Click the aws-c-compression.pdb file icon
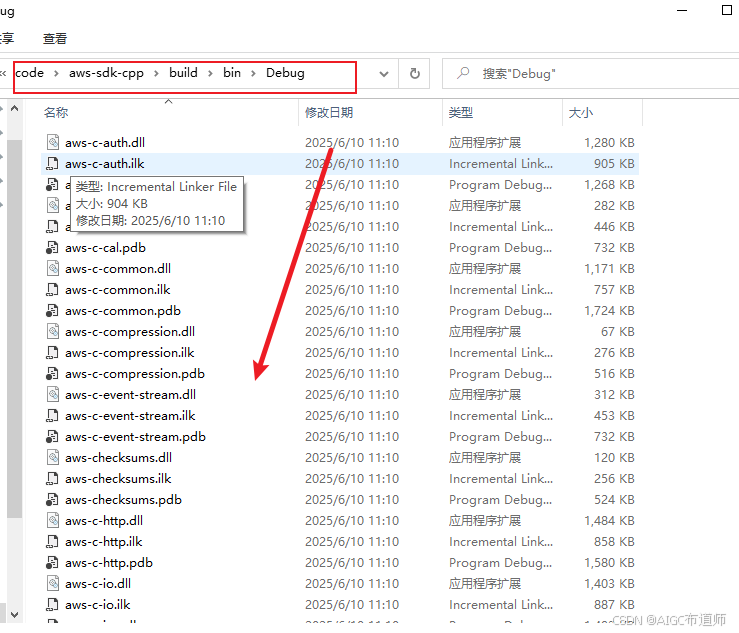 [x=53, y=374]
